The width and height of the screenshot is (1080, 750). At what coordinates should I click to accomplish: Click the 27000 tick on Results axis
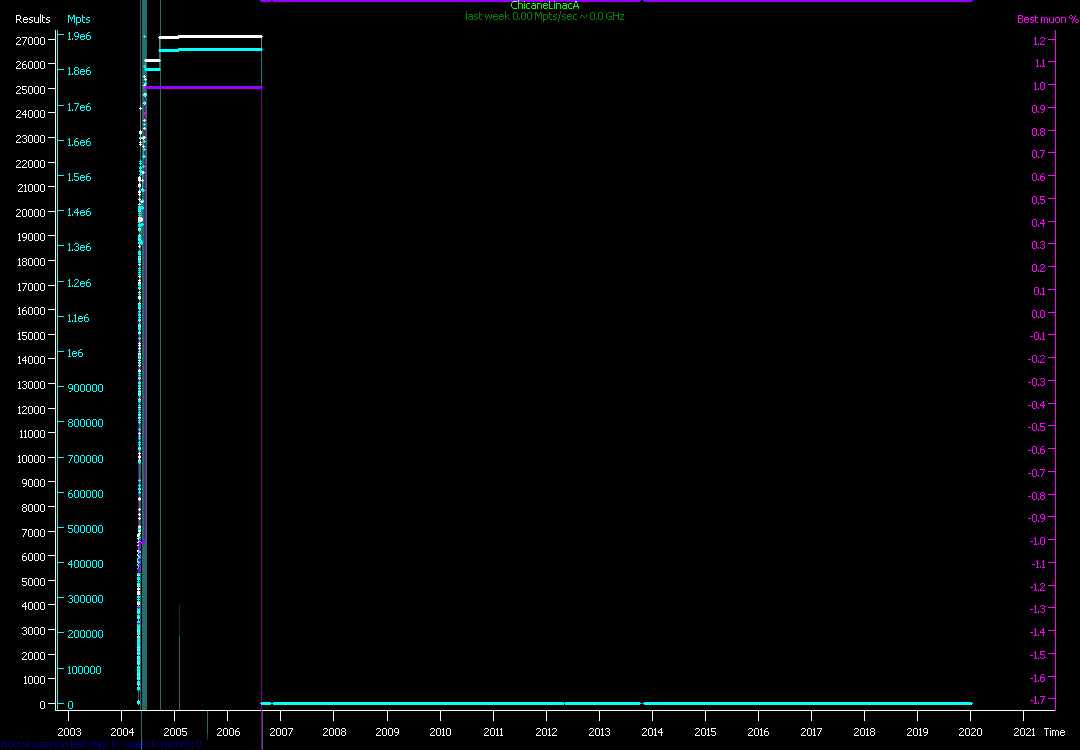(x=31, y=40)
